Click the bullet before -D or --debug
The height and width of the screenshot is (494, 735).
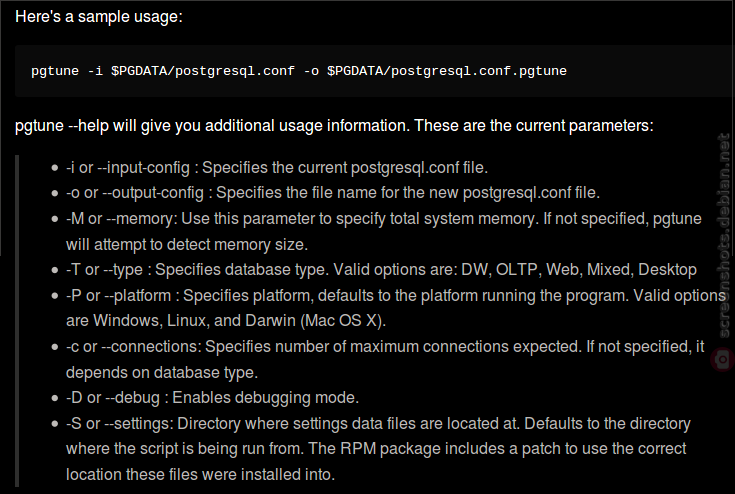click(55, 398)
